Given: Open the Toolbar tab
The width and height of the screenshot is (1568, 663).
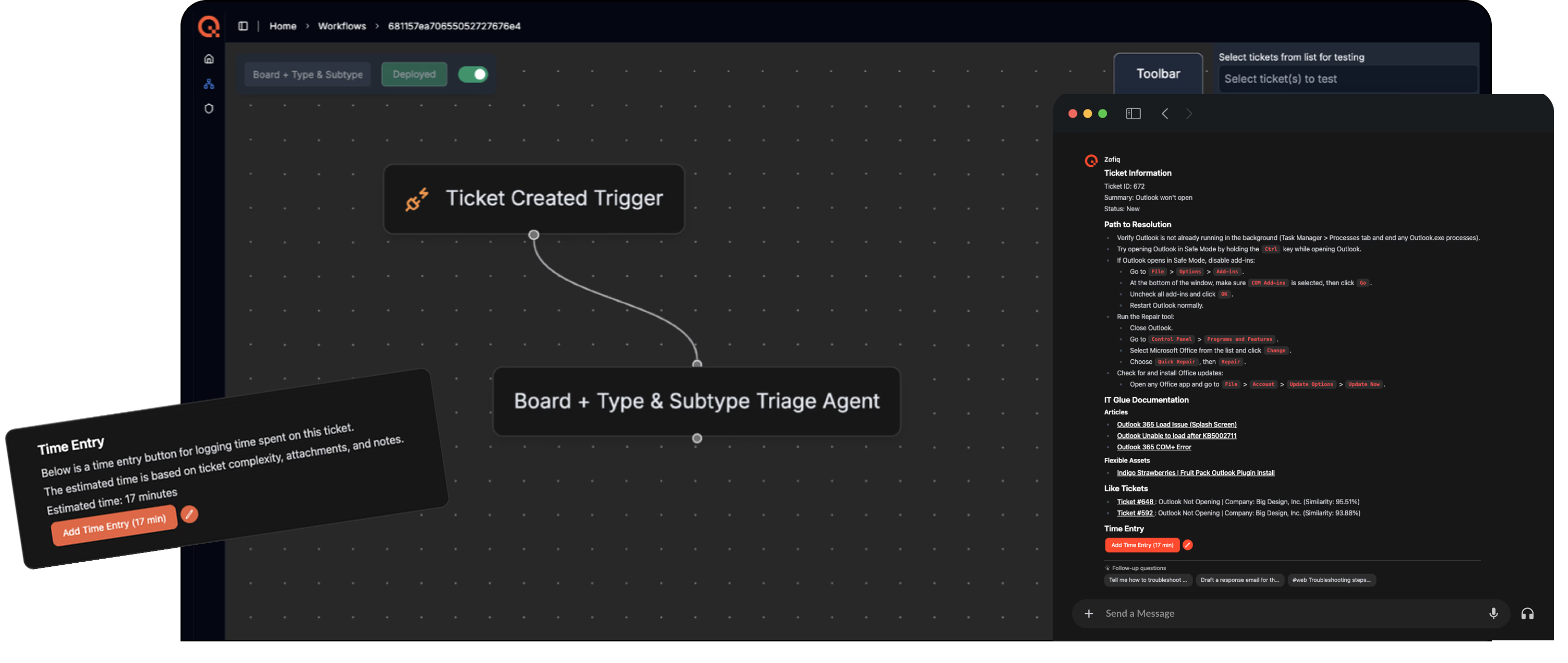Looking at the screenshot, I should pyautogui.click(x=1158, y=73).
